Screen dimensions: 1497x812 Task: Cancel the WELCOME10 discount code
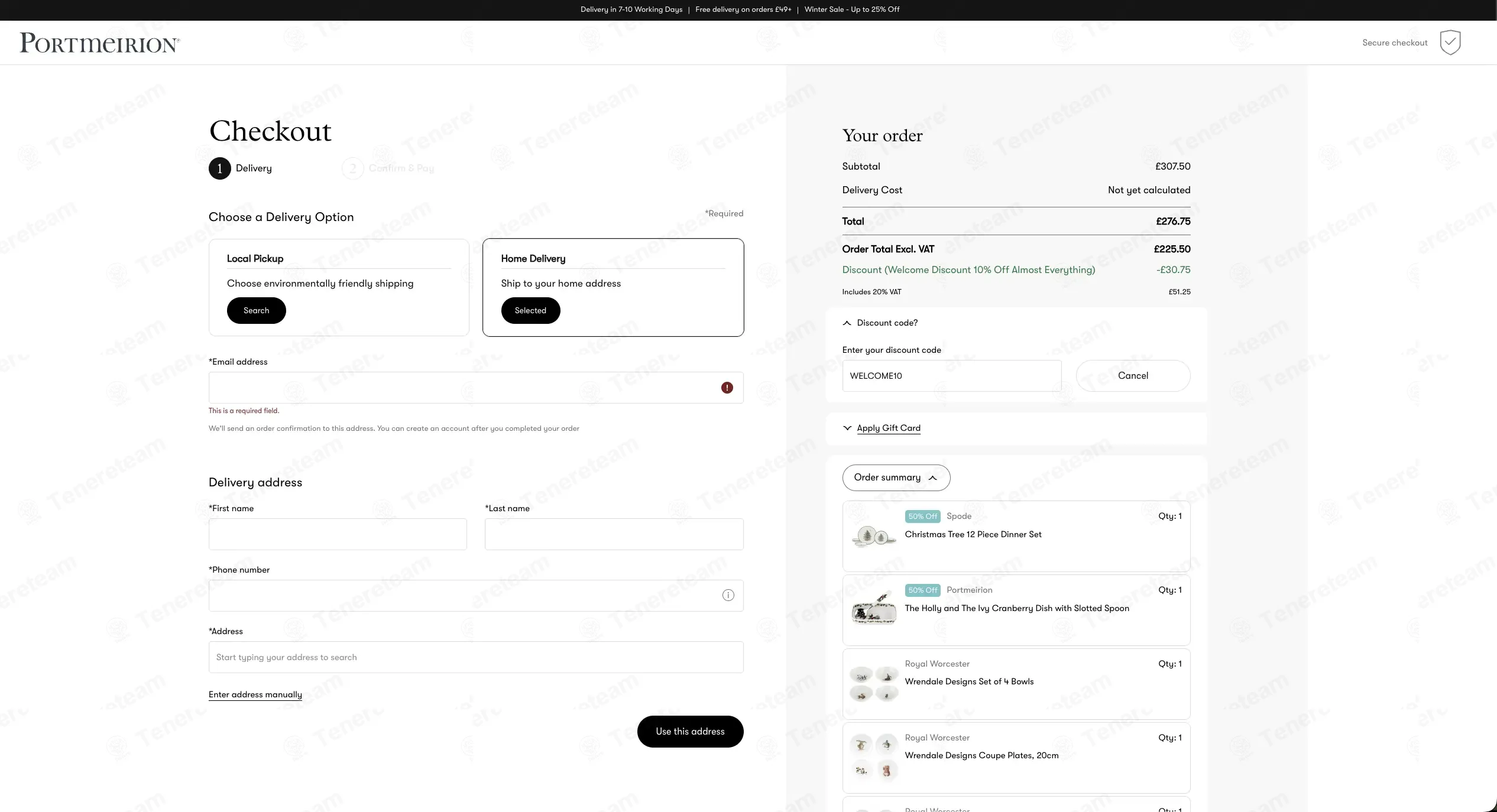tap(1133, 376)
